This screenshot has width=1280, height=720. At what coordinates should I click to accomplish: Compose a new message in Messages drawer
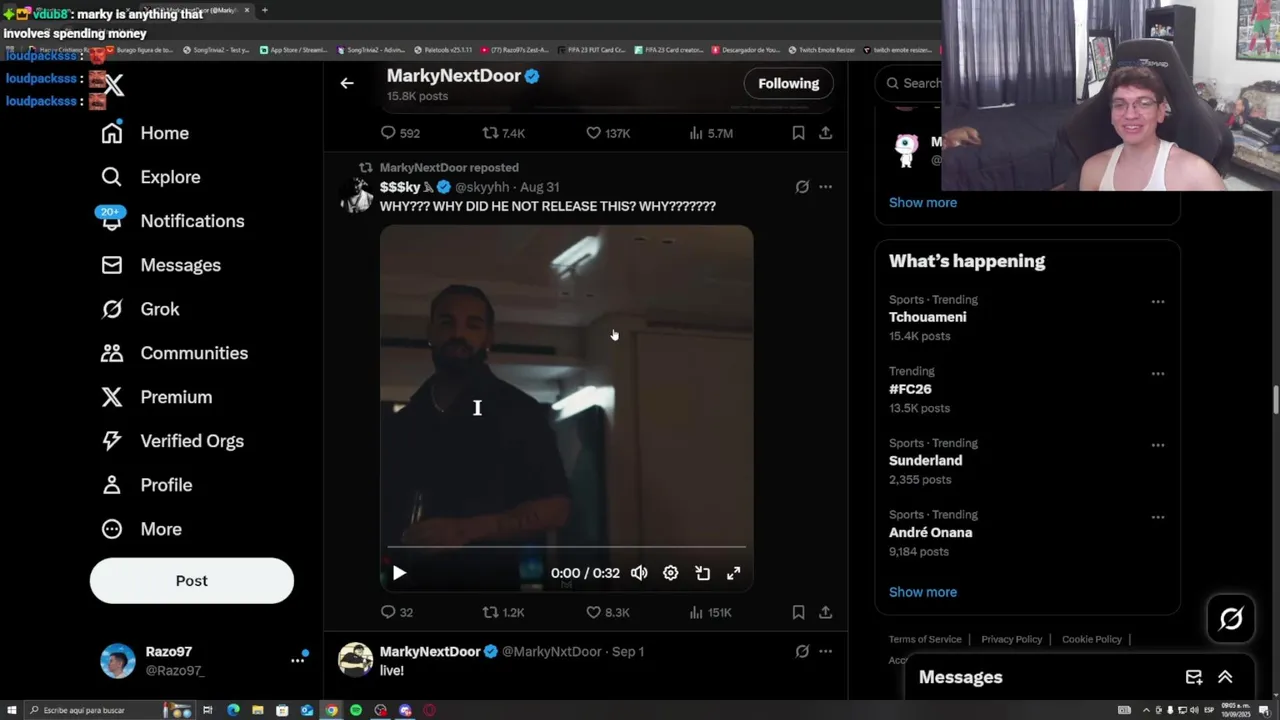(x=1194, y=677)
